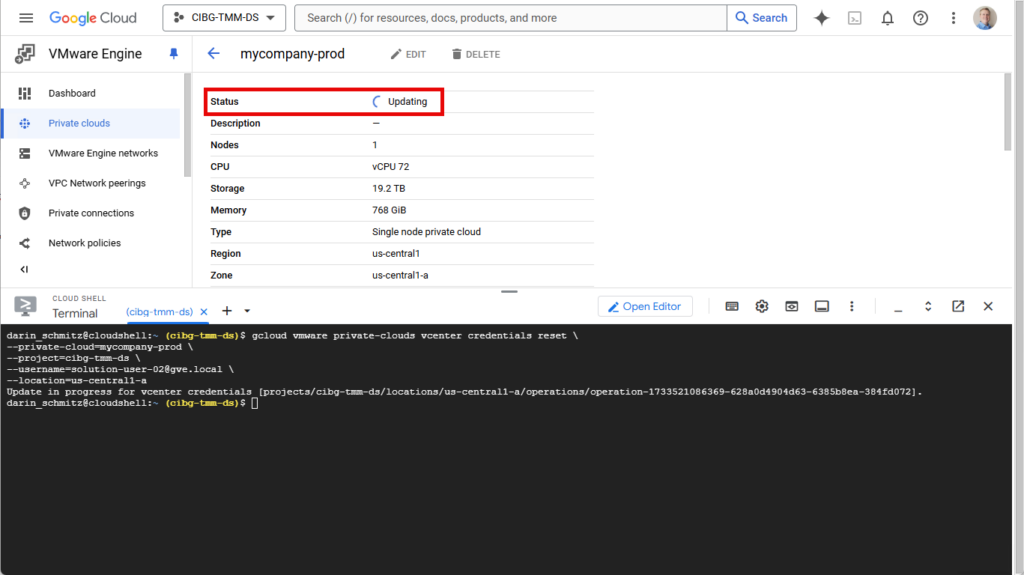The height and width of the screenshot is (575, 1024).
Task: Click the 'vCPU 72' CPU value
Action: pyautogui.click(x=391, y=167)
